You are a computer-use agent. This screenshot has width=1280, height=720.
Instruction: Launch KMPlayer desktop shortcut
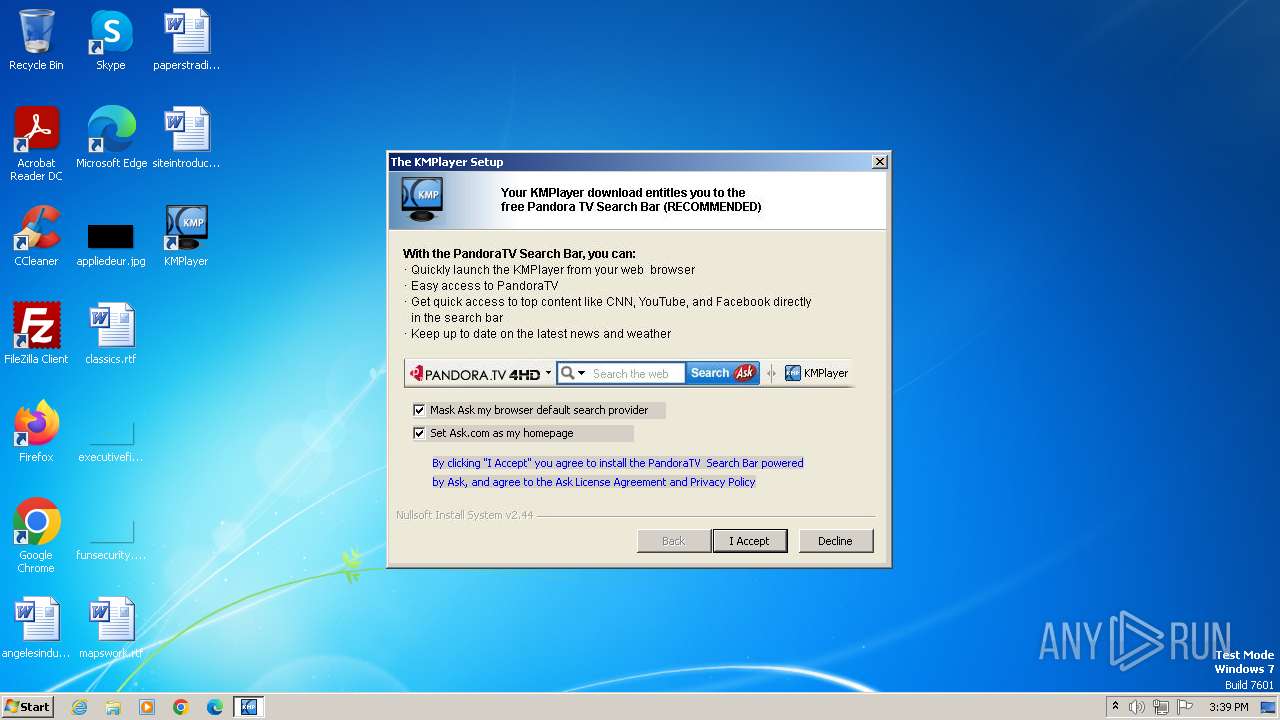[x=186, y=235]
